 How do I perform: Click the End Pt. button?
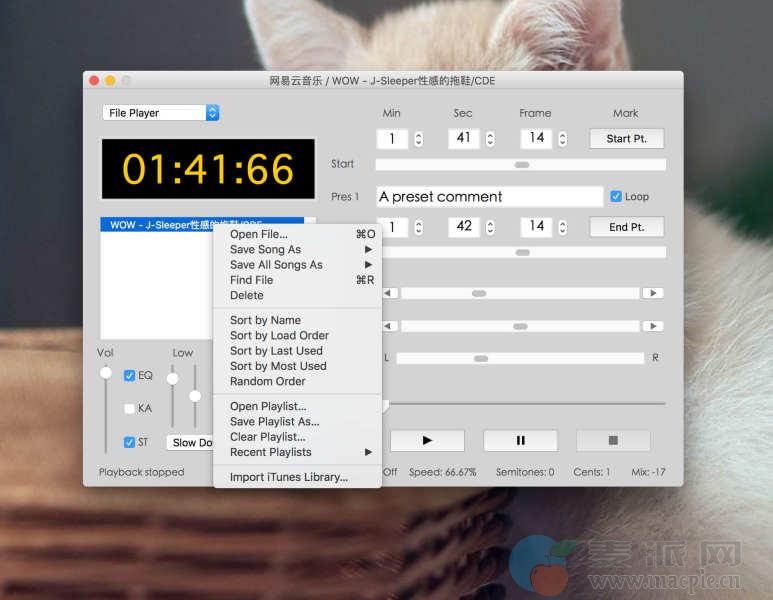626,227
